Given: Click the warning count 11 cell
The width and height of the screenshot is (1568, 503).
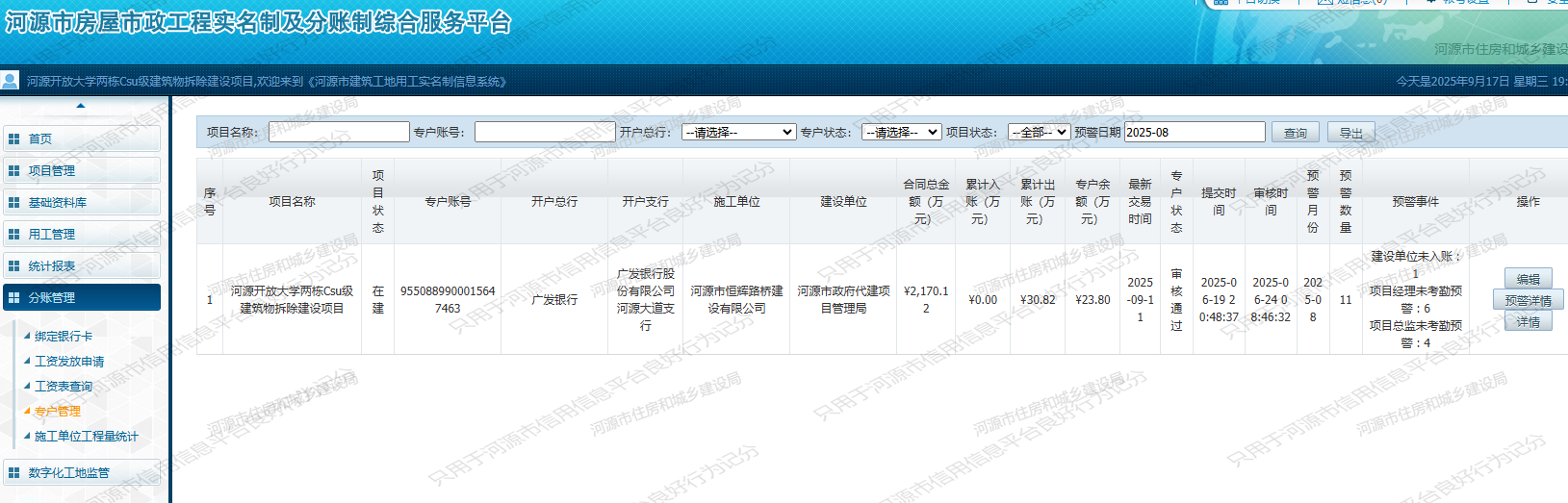Looking at the screenshot, I should [x=1346, y=300].
